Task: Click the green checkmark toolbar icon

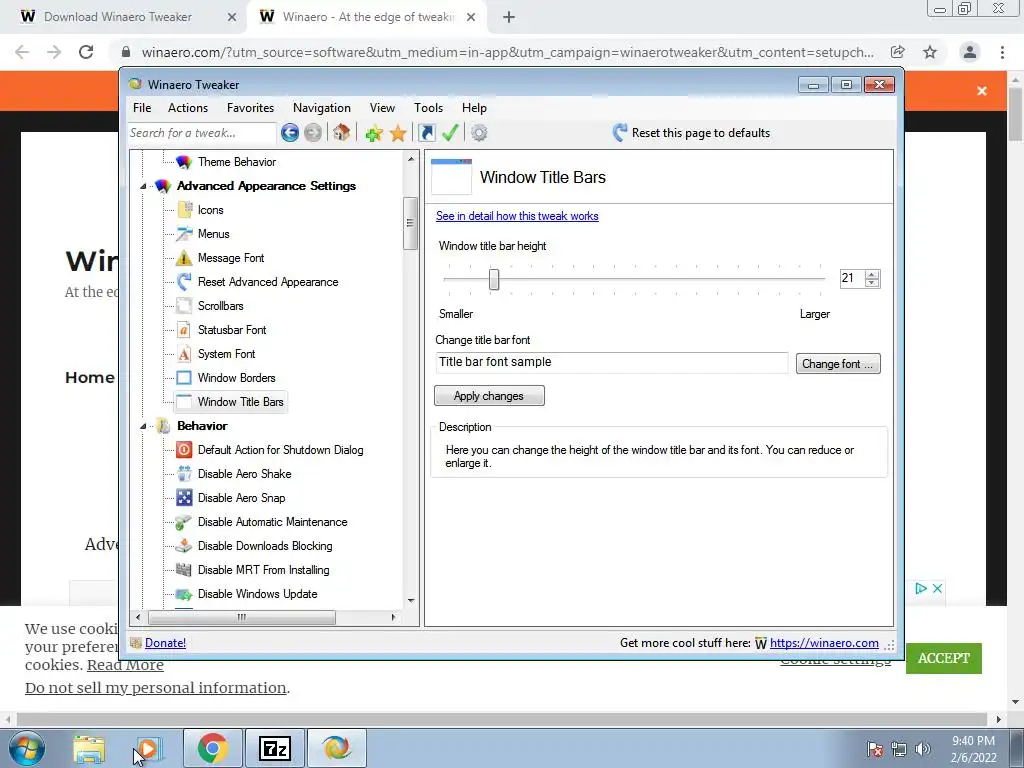Action: tap(450, 133)
